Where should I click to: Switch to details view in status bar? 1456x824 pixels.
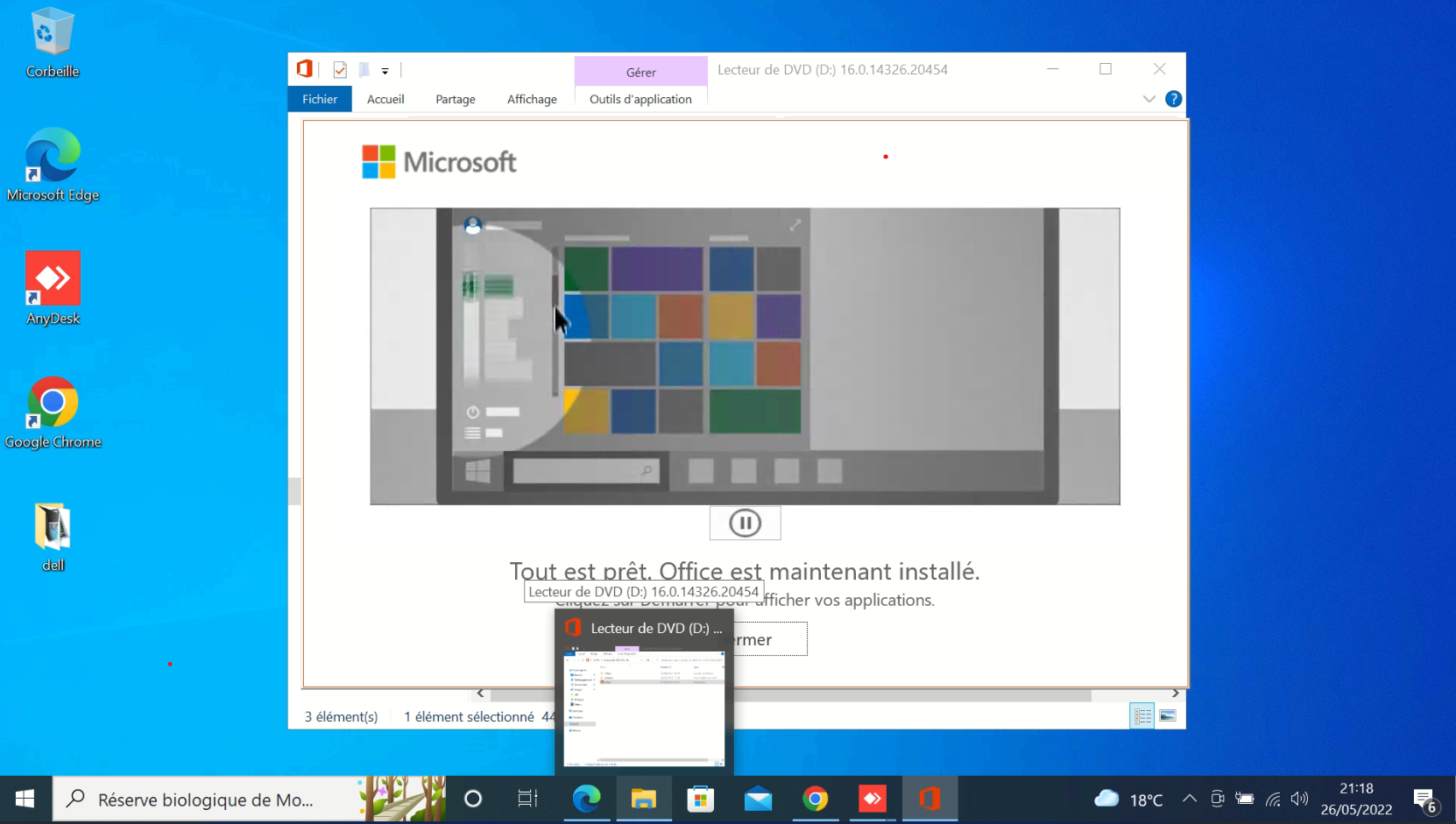point(1142,716)
